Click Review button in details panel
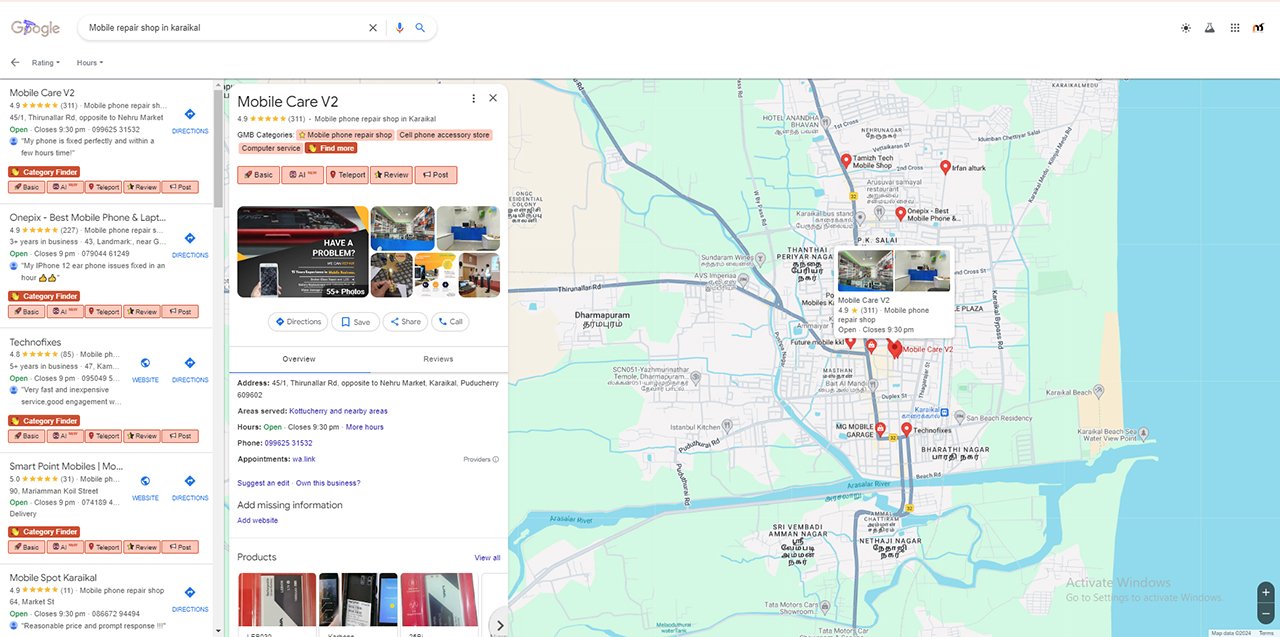The width and height of the screenshot is (1280, 637). coord(391,175)
